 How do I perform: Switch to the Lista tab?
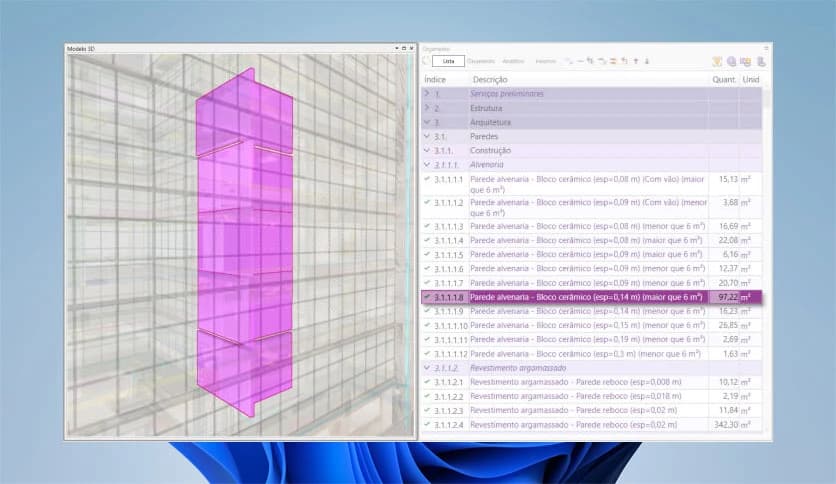tap(448, 61)
